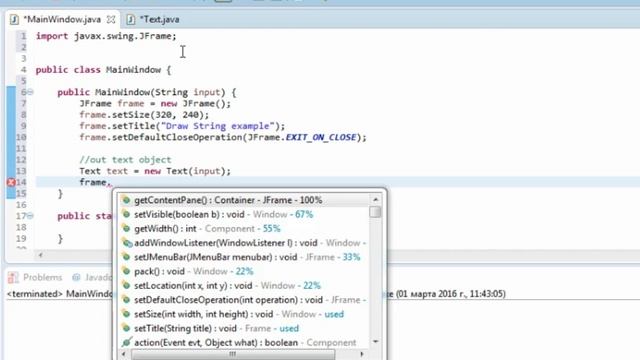The height and width of the screenshot is (360, 640).
Task: Click the suggestion list horizontal scroll left arrow
Action: click(x=124, y=354)
